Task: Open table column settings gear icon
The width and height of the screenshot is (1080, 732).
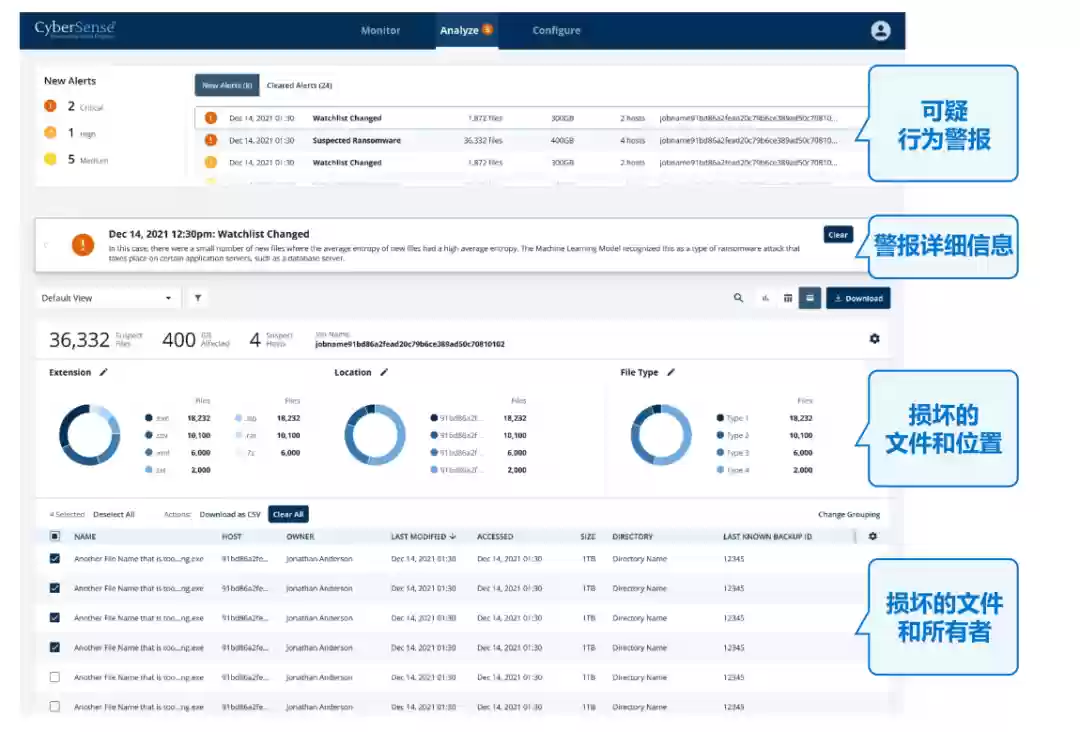Action: pyautogui.click(x=872, y=536)
